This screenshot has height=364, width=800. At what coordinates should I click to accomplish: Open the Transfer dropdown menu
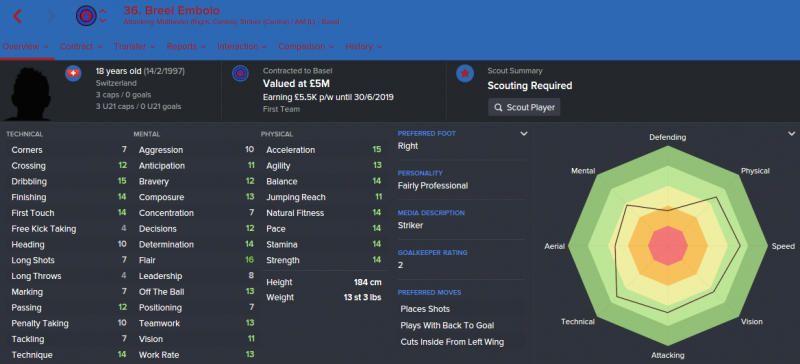coord(135,46)
